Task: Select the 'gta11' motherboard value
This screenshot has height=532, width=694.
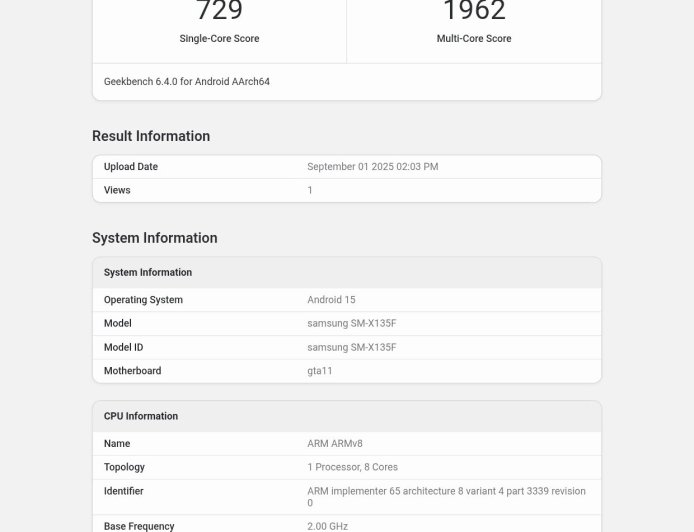Action: [320, 371]
